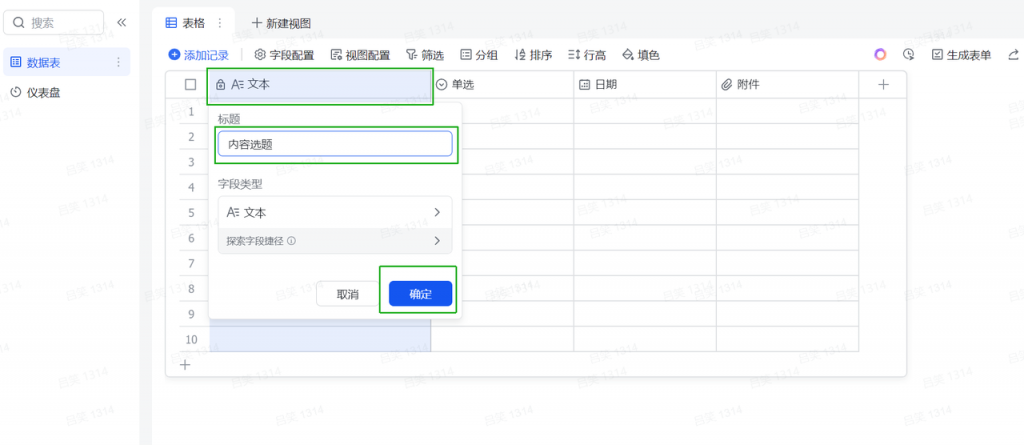Select the 文本 column header
Viewport: 1024px width, 445px height.
tap(320, 85)
